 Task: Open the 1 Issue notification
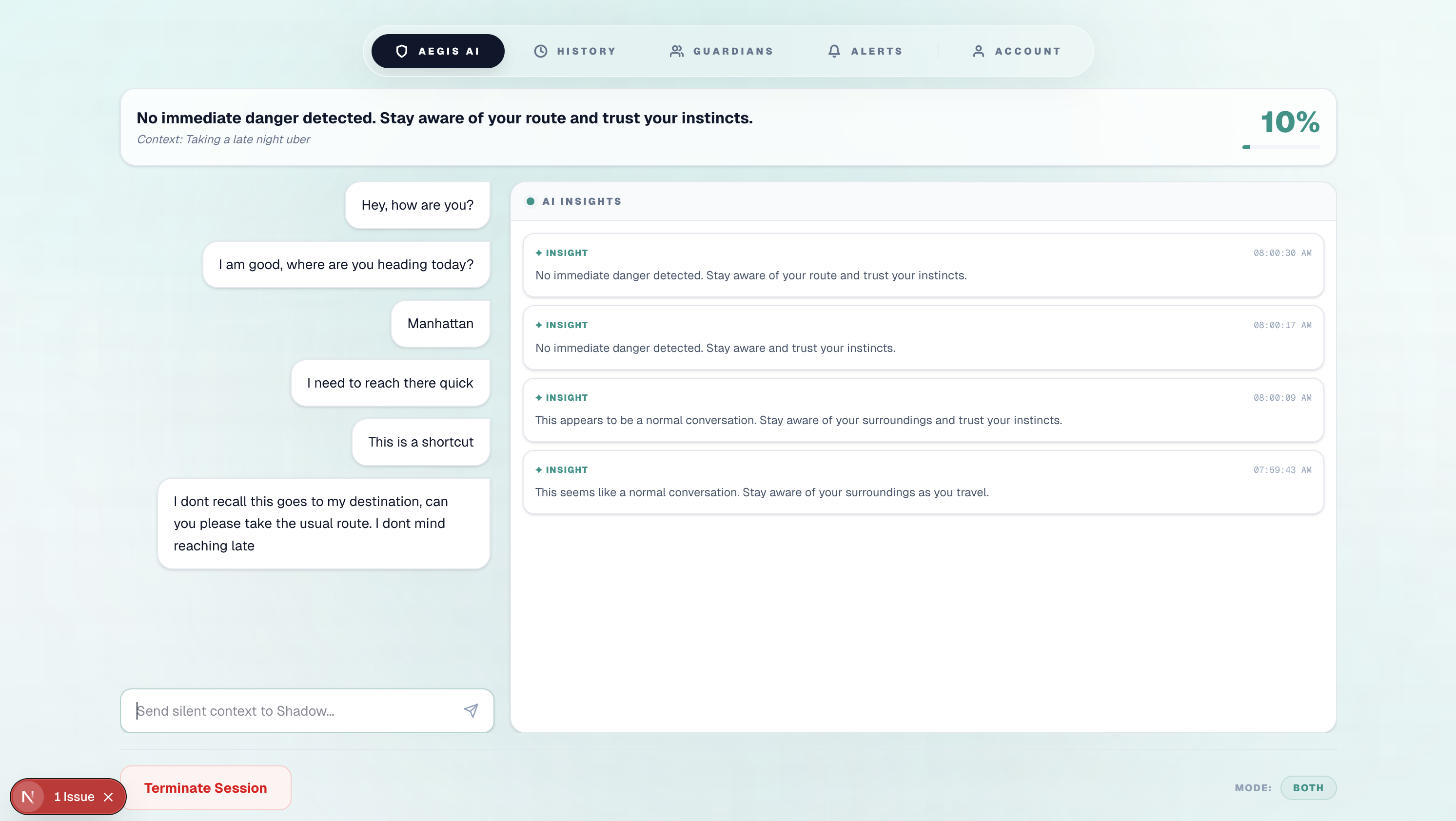74,797
